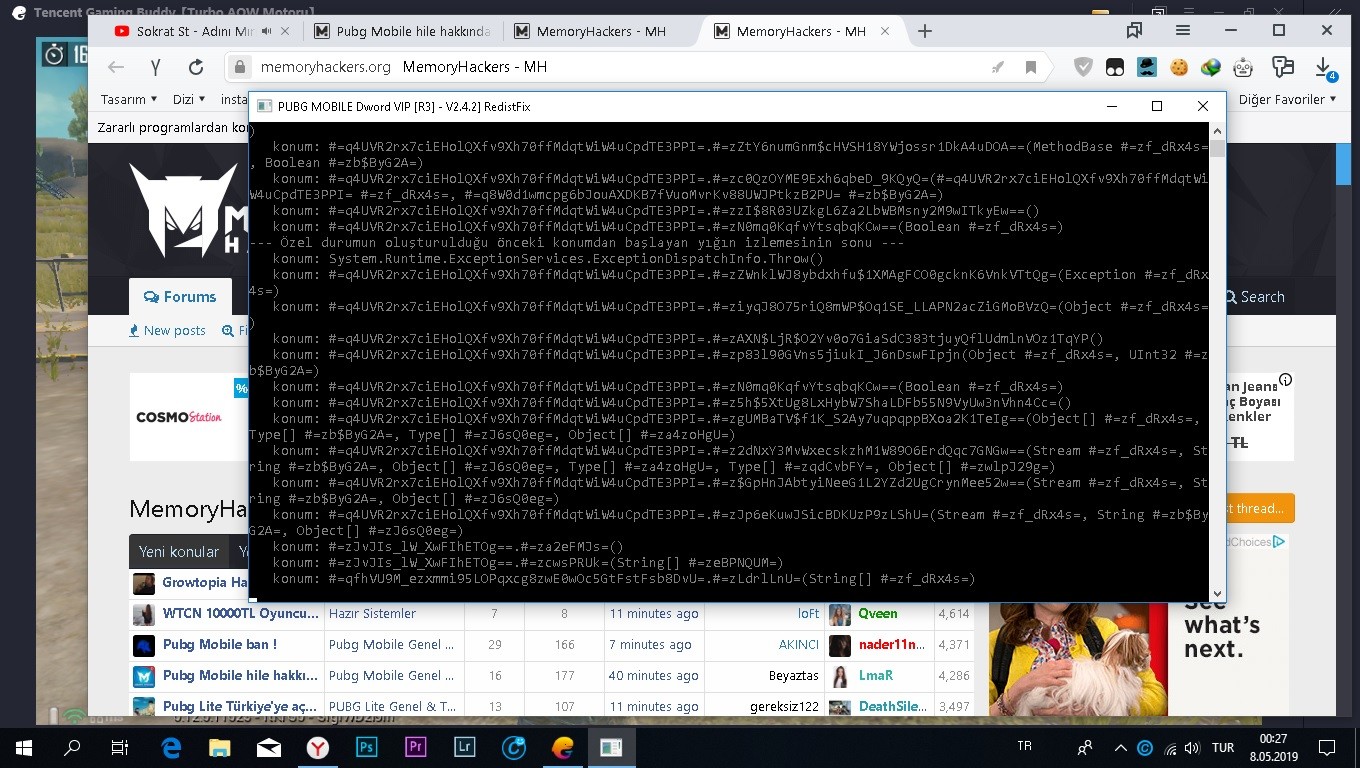Open volume control in system tray

1191,747
